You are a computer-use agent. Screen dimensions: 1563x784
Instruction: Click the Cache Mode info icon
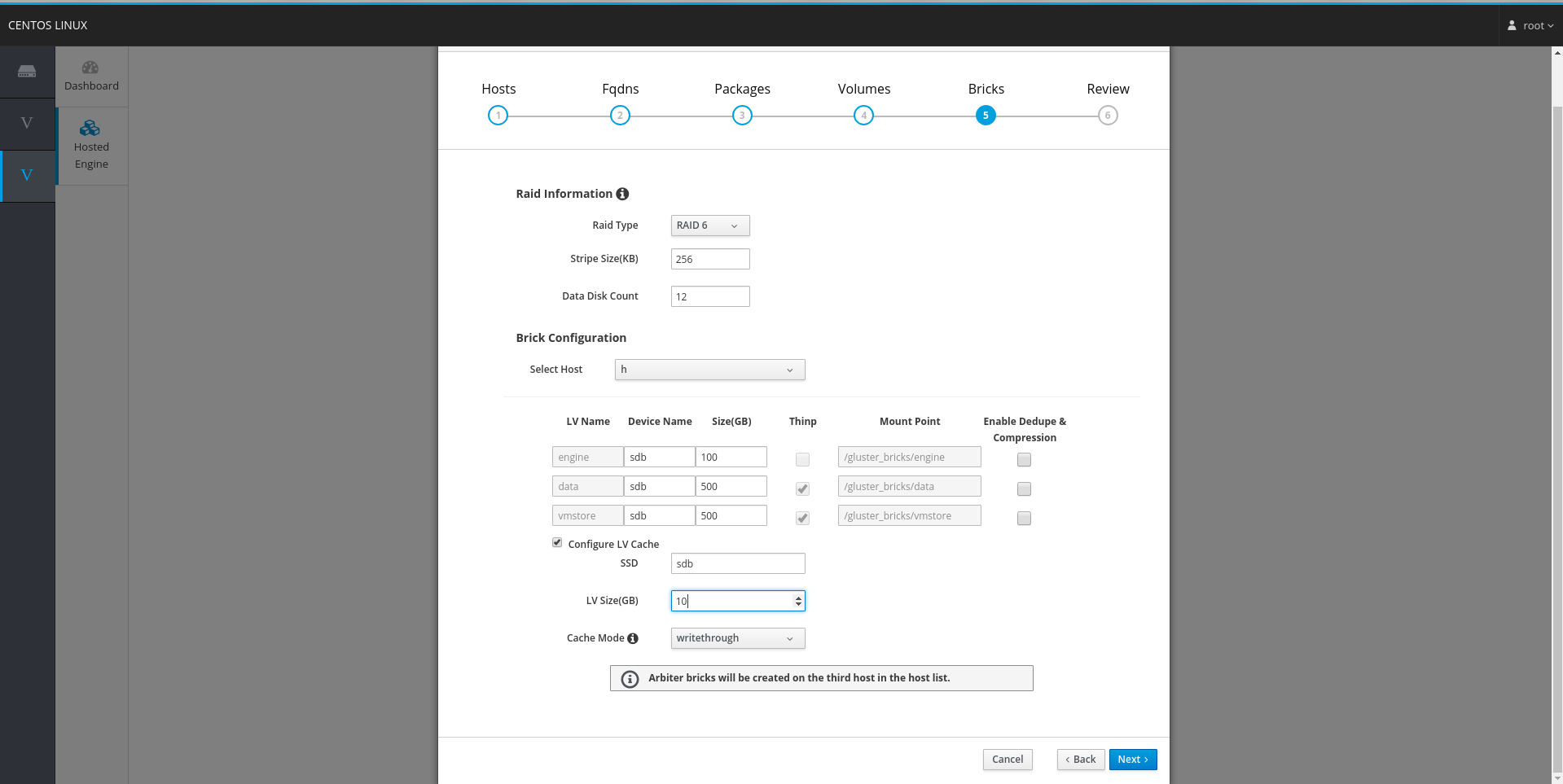pos(634,638)
